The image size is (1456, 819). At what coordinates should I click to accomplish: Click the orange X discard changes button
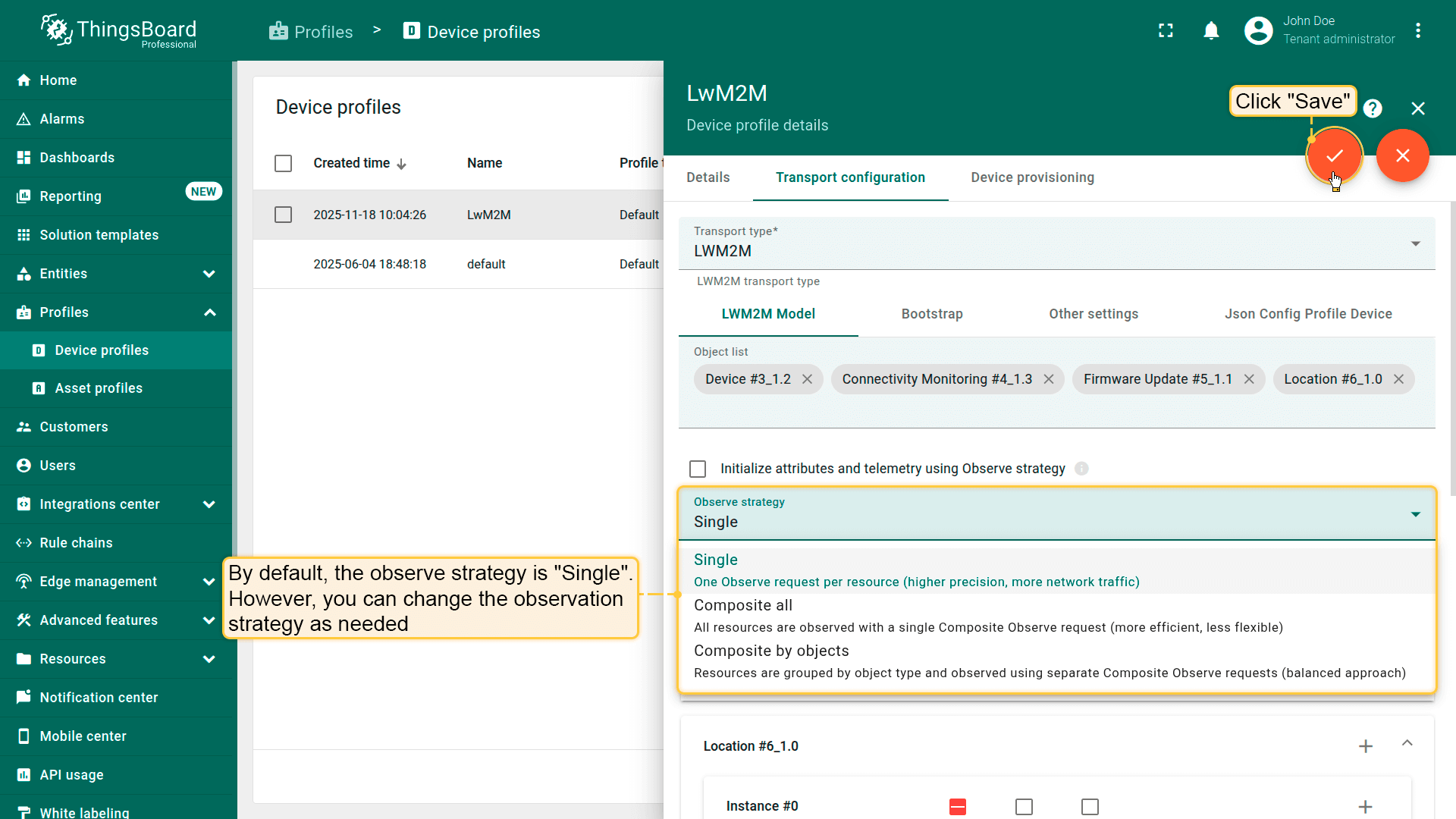pos(1402,155)
